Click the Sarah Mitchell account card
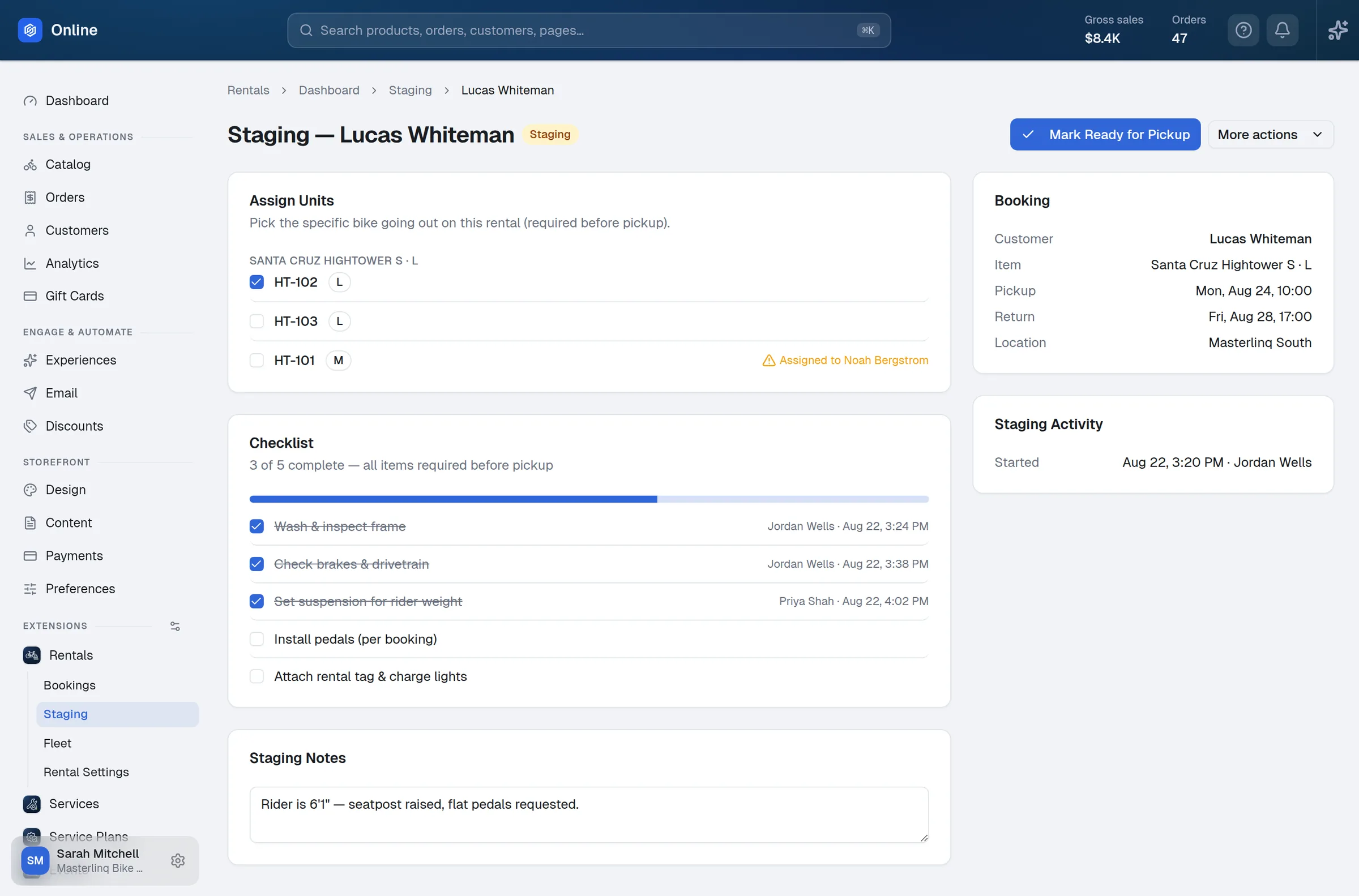1359x896 pixels. click(x=105, y=860)
